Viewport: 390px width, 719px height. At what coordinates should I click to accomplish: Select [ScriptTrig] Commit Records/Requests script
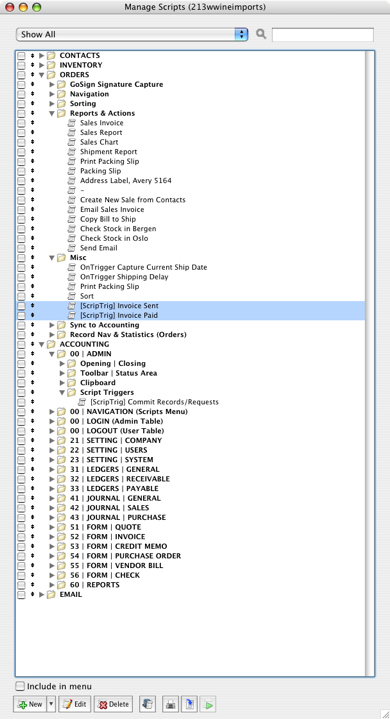tap(154, 402)
